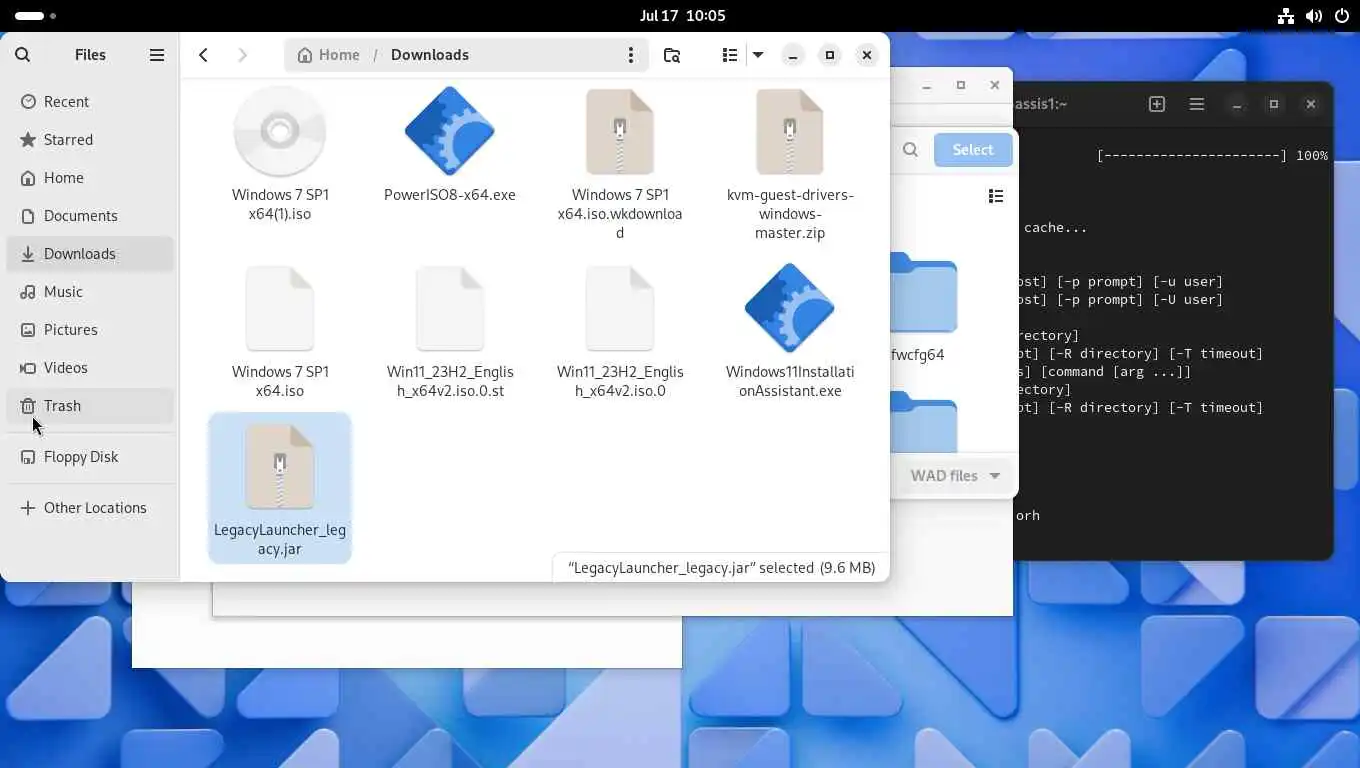This screenshot has height=768, width=1360.
Task: Open Videos in the sidebar
Action: [90, 368]
